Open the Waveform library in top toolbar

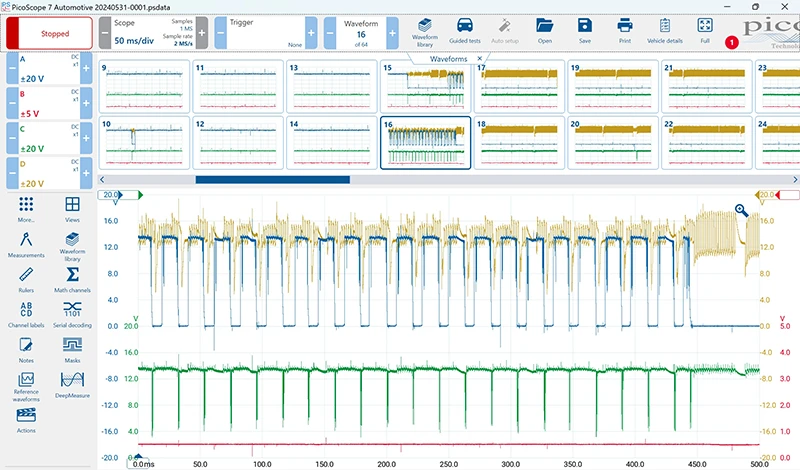tap(424, 32)
